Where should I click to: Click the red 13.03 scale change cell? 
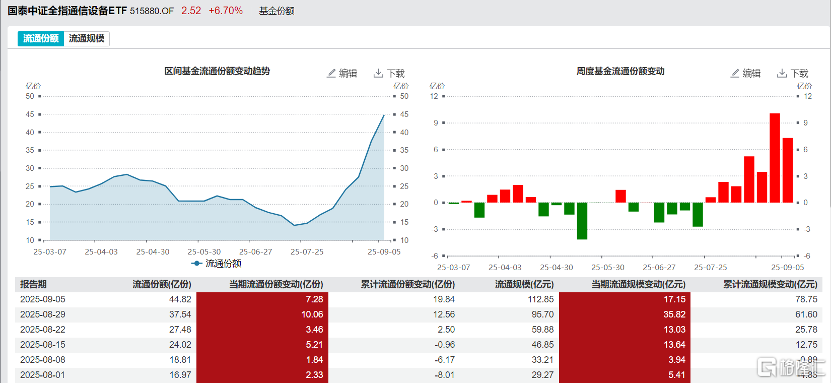[626, 329]
